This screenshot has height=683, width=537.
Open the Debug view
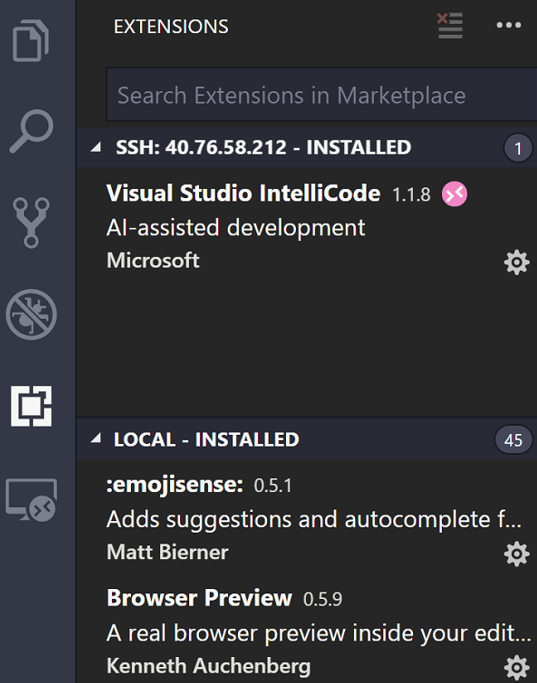[31, 314]
